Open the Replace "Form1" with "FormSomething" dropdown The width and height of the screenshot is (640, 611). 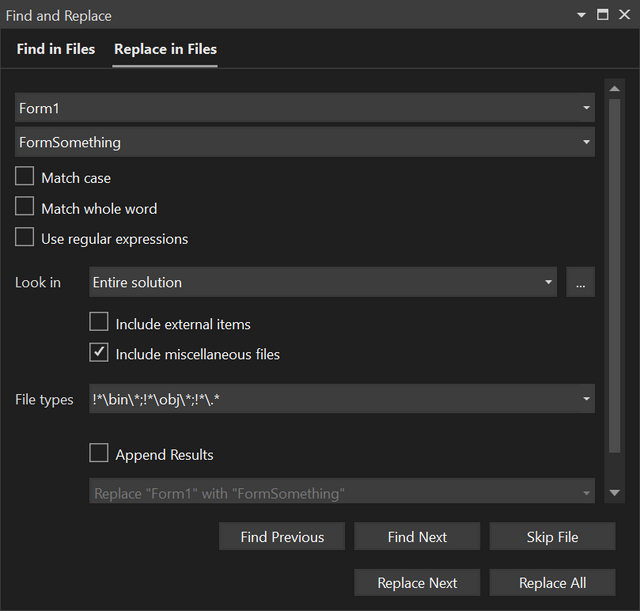342,491
